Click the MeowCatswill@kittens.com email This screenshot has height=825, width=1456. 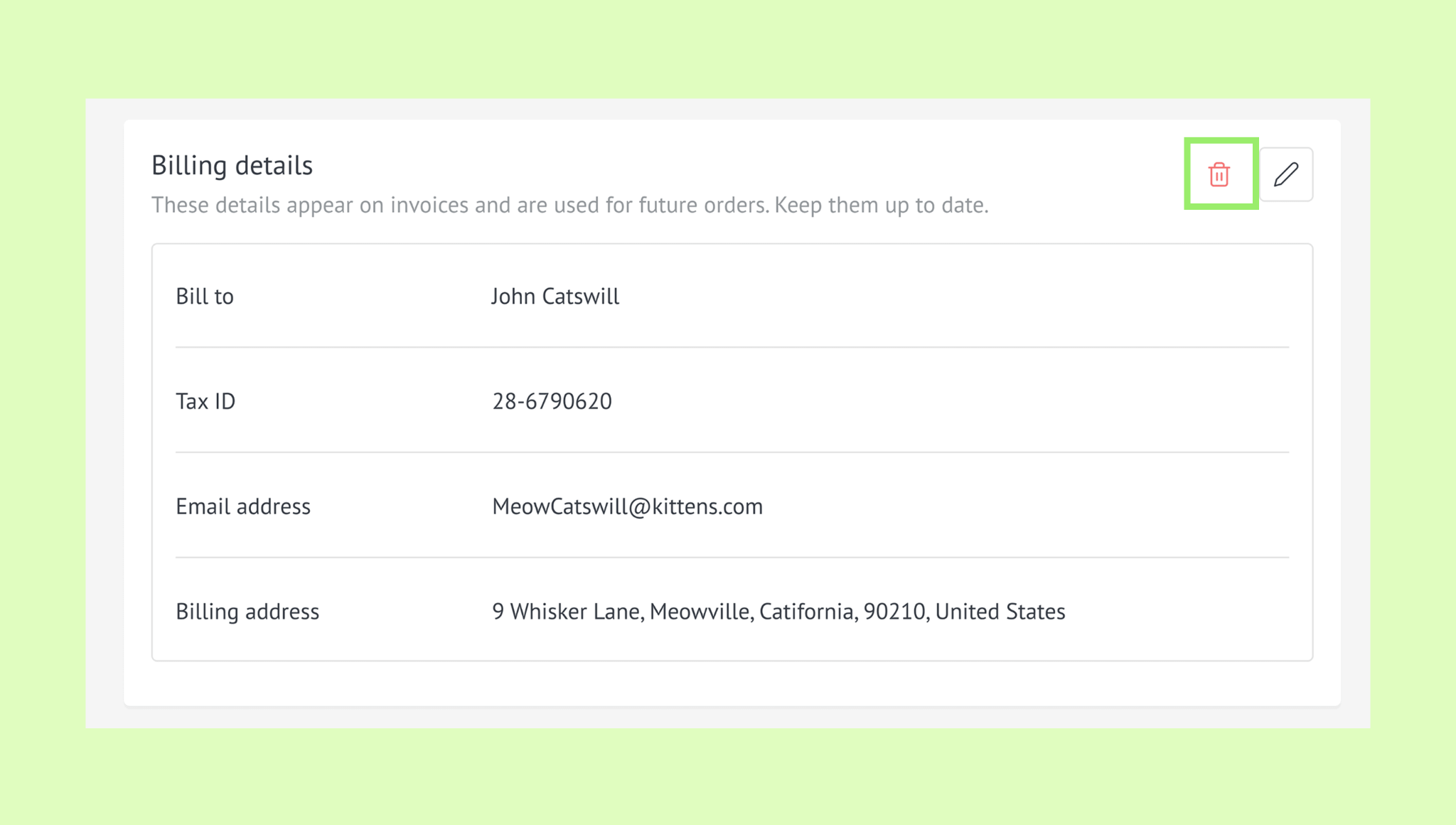[x=628, y=506]
